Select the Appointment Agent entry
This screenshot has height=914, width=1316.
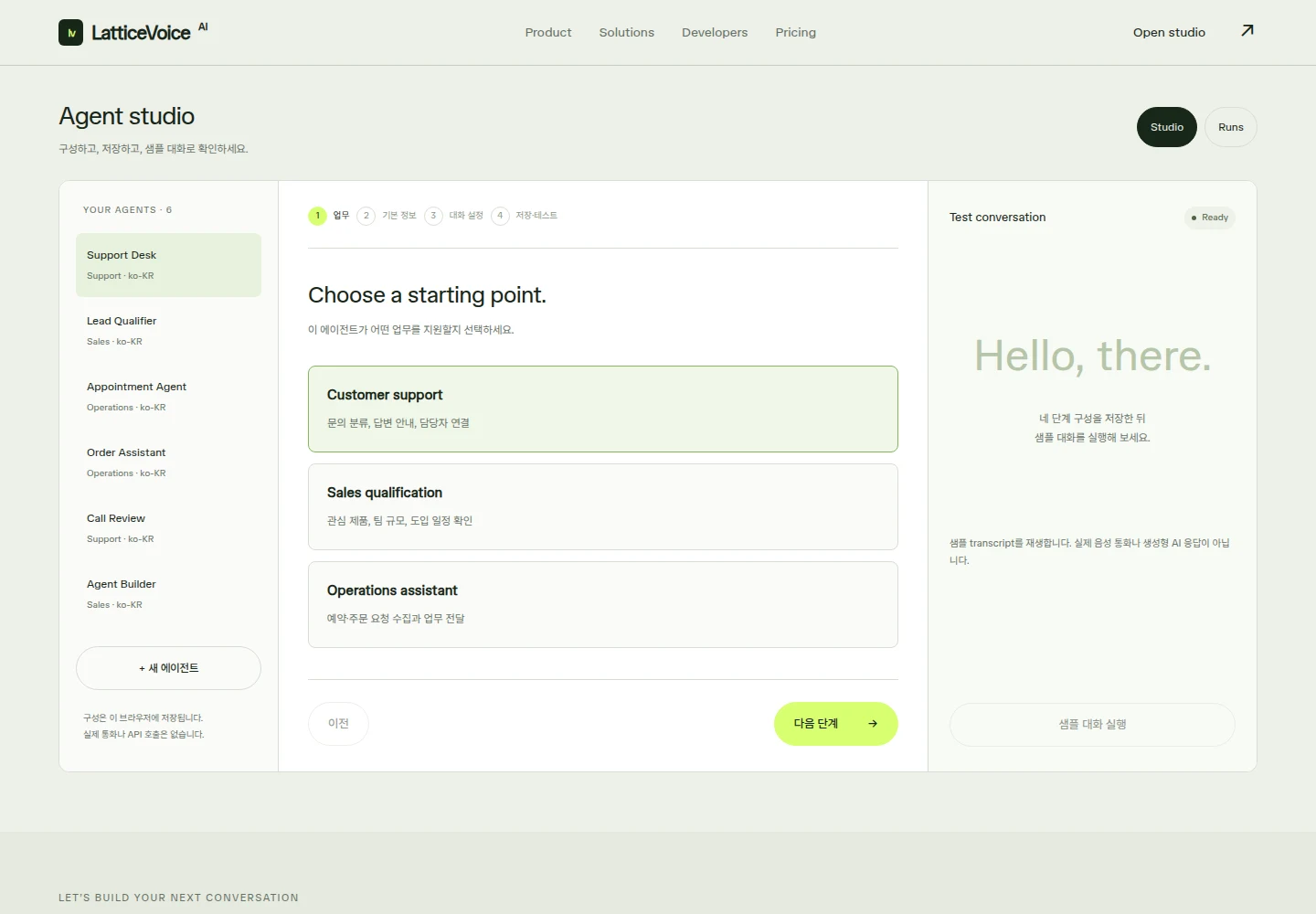(x=168, y=397)
